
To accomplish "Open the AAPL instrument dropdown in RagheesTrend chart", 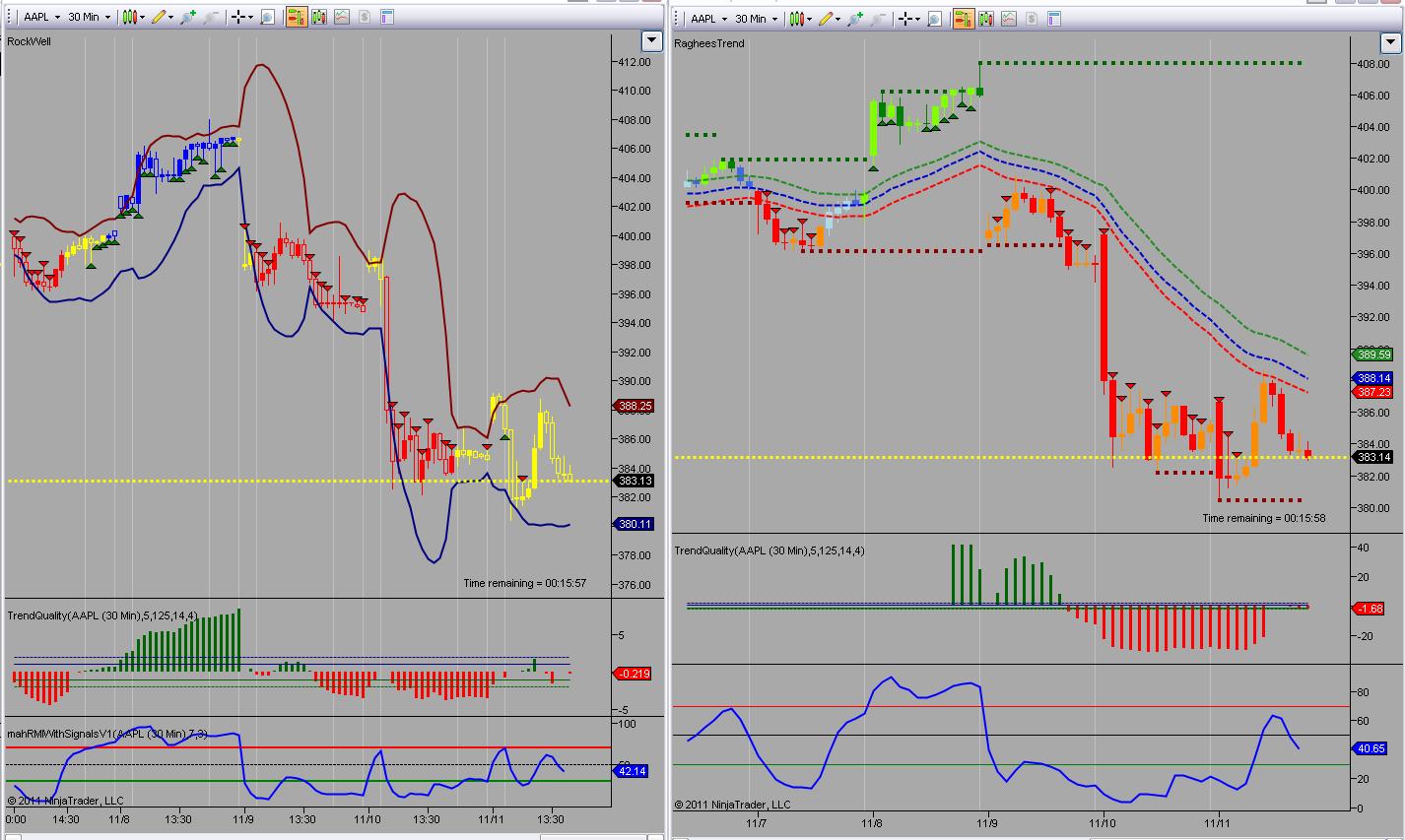I will click(709, 19).
